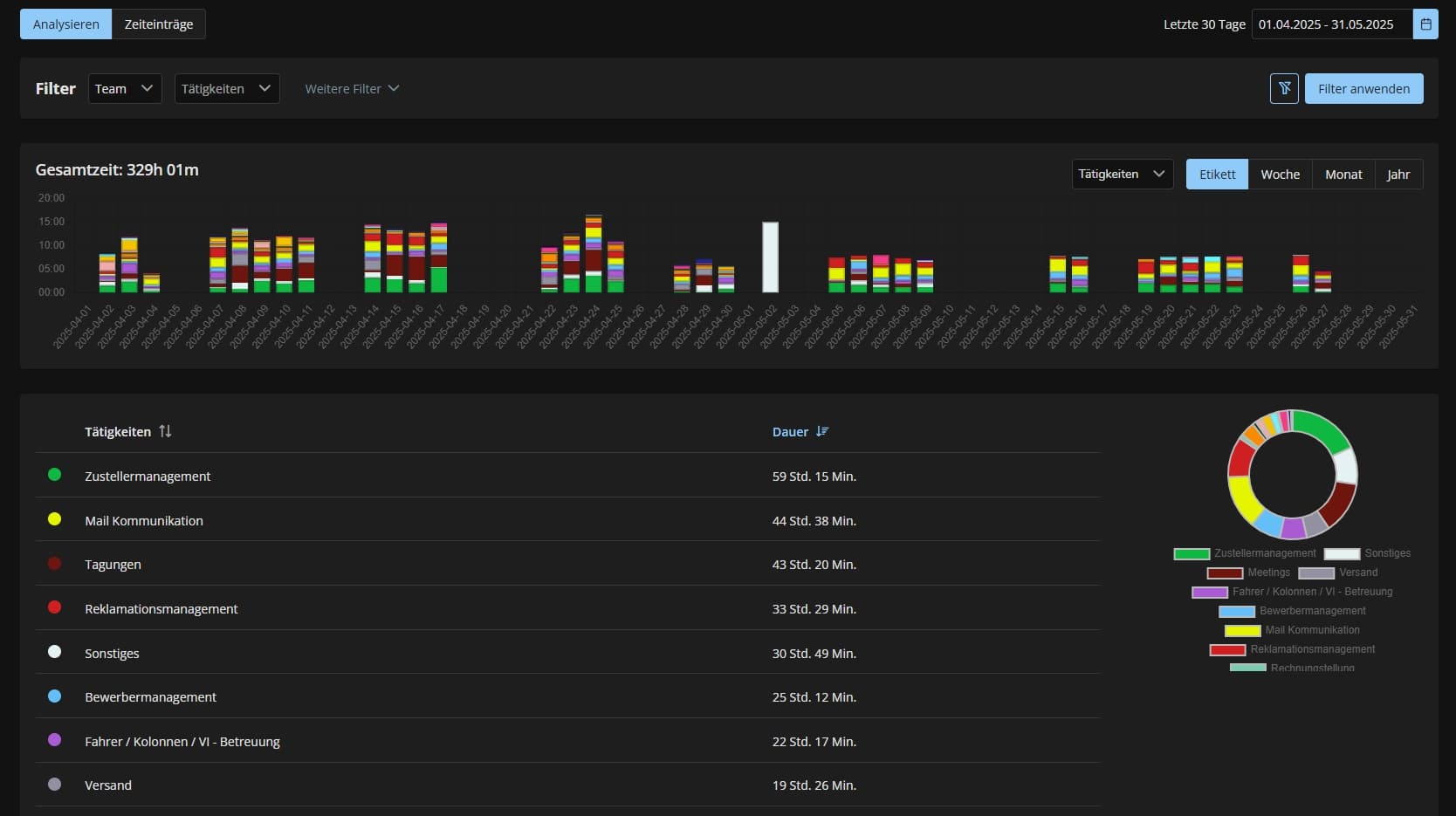
Task: Switch to the Analysieren tab
Action: click(66, 24)
